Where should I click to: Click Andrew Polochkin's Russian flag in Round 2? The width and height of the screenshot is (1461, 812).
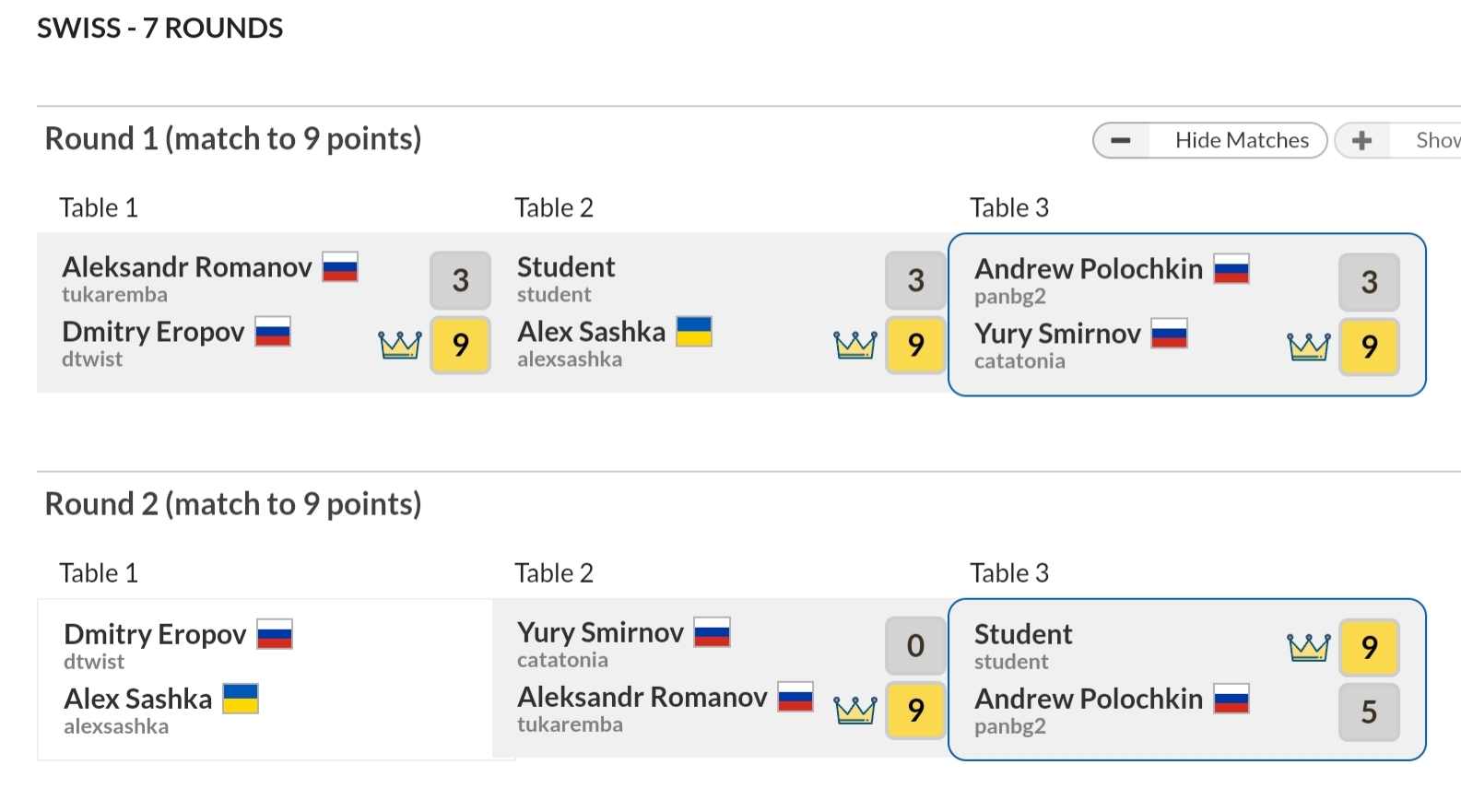click(1231, 699)
